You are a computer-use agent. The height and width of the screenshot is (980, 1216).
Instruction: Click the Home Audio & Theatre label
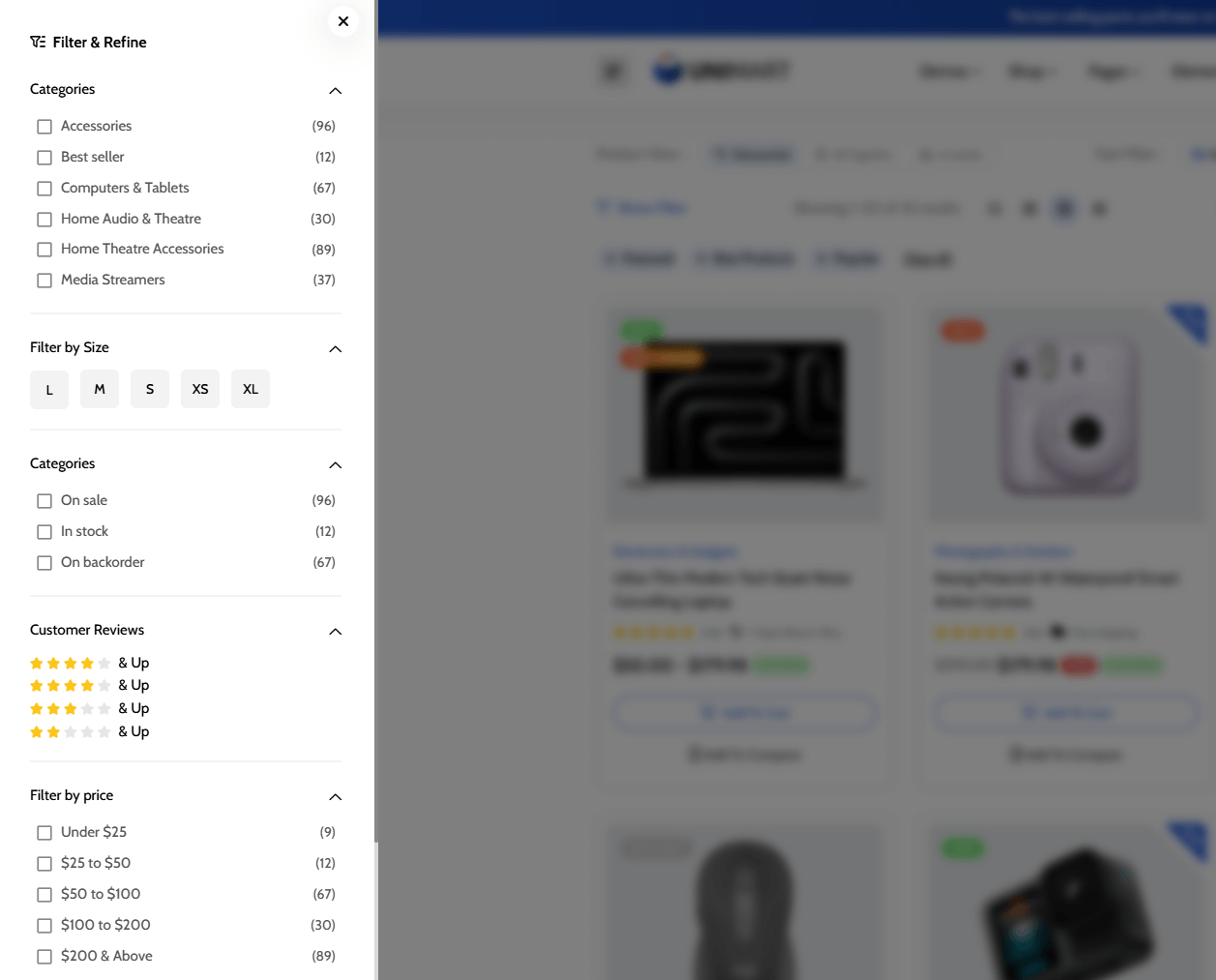pyautogui.click(x=131, y=219)
